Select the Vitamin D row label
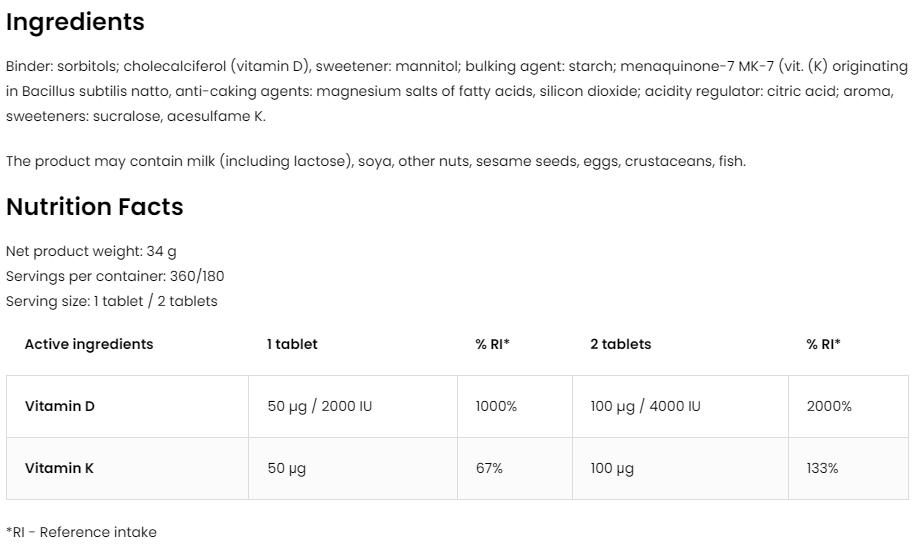The image size is (918, 546). click(x=59, y=407)
